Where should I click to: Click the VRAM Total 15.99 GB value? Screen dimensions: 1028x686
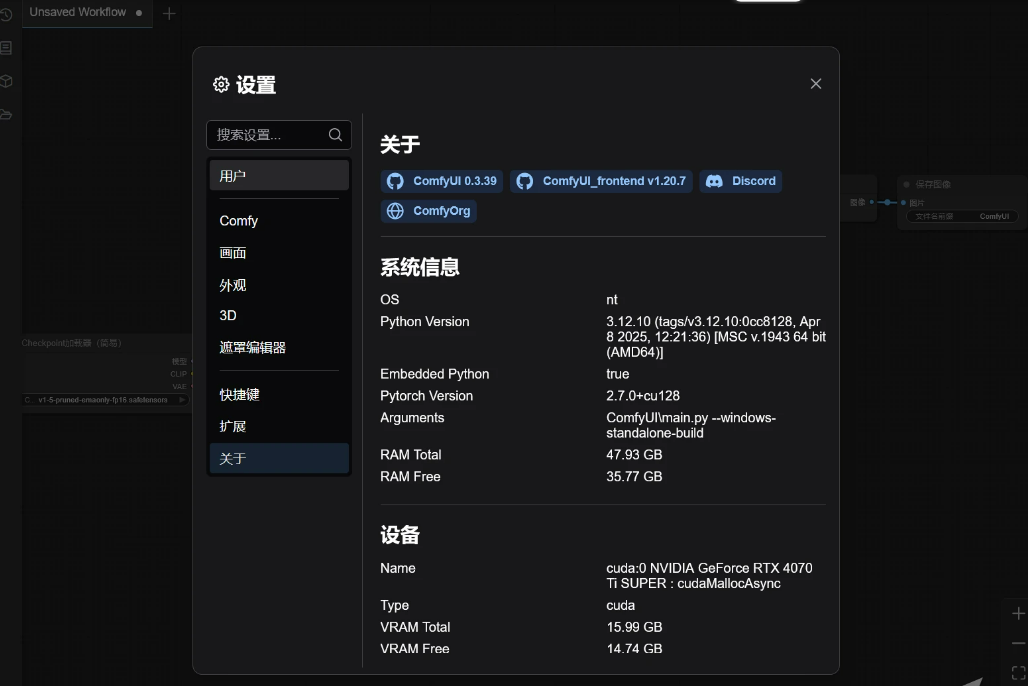pos(634,628)
